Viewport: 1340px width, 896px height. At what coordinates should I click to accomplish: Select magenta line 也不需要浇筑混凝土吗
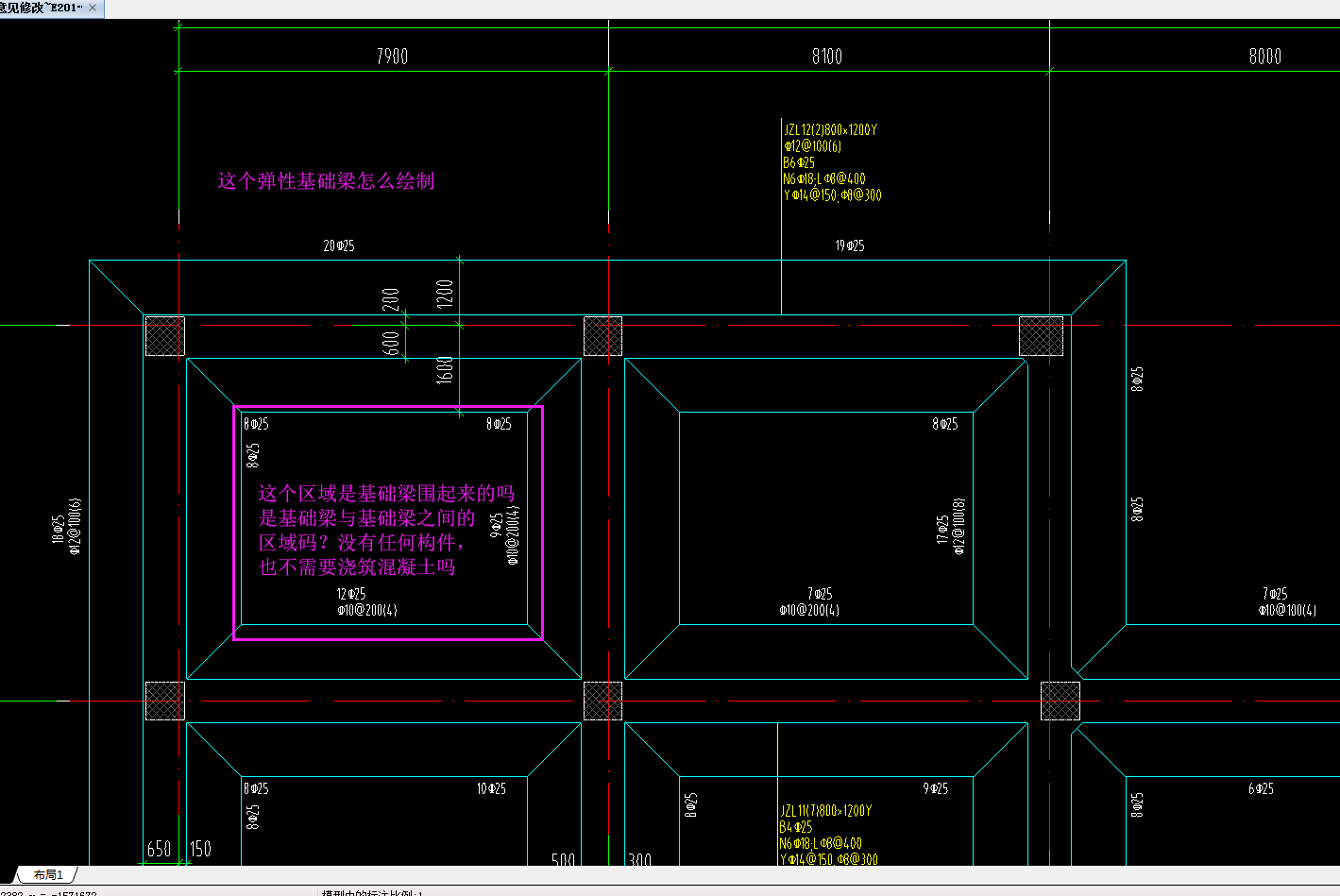click(x=357, y=567)
